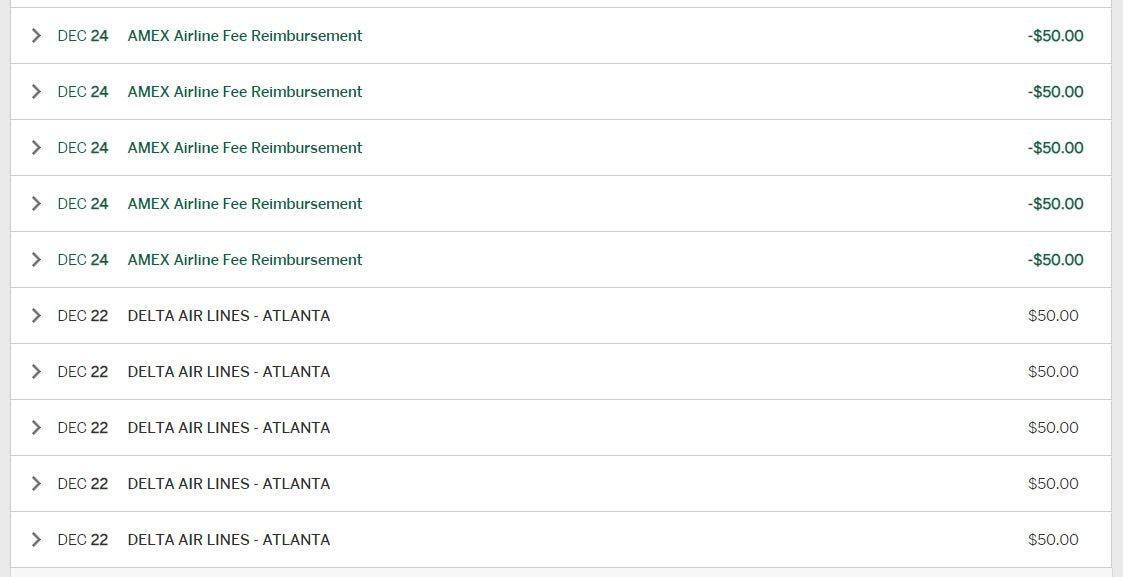Viewport: 1123px width, 577px height.
Task: Expand last AMEX Airline Fee Reimbursement row chevron
Action: coord(37,260)
